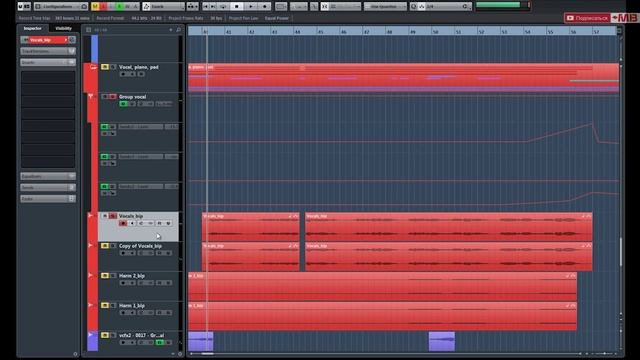Click Stop in the transport bar
Viewport: 640px width, 360px height.
[x=236, y=6]
